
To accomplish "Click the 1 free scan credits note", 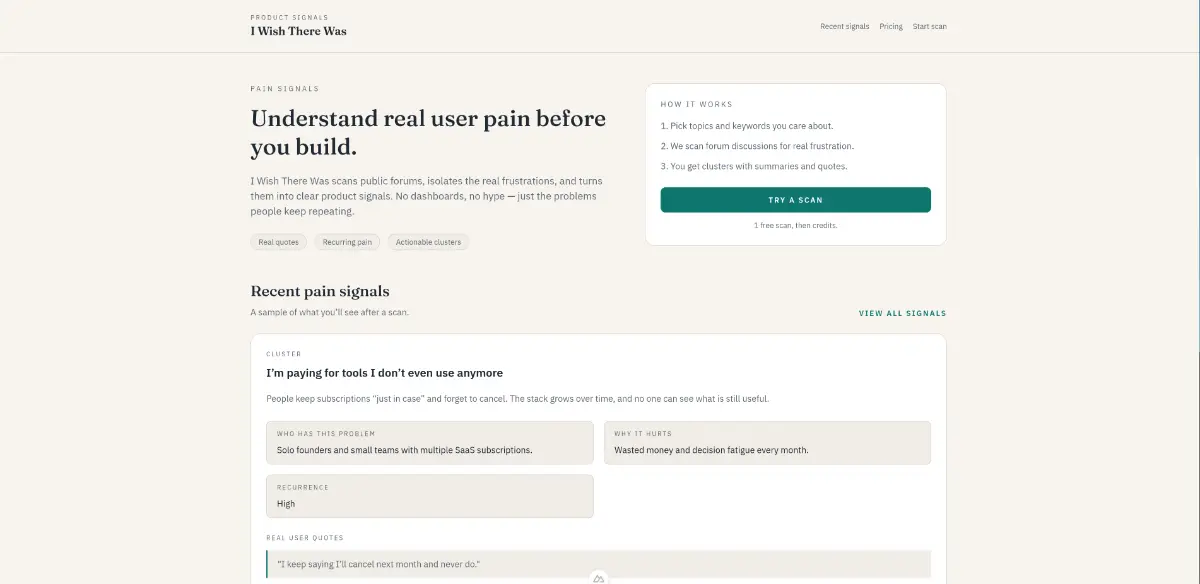I will click(795, 226).
